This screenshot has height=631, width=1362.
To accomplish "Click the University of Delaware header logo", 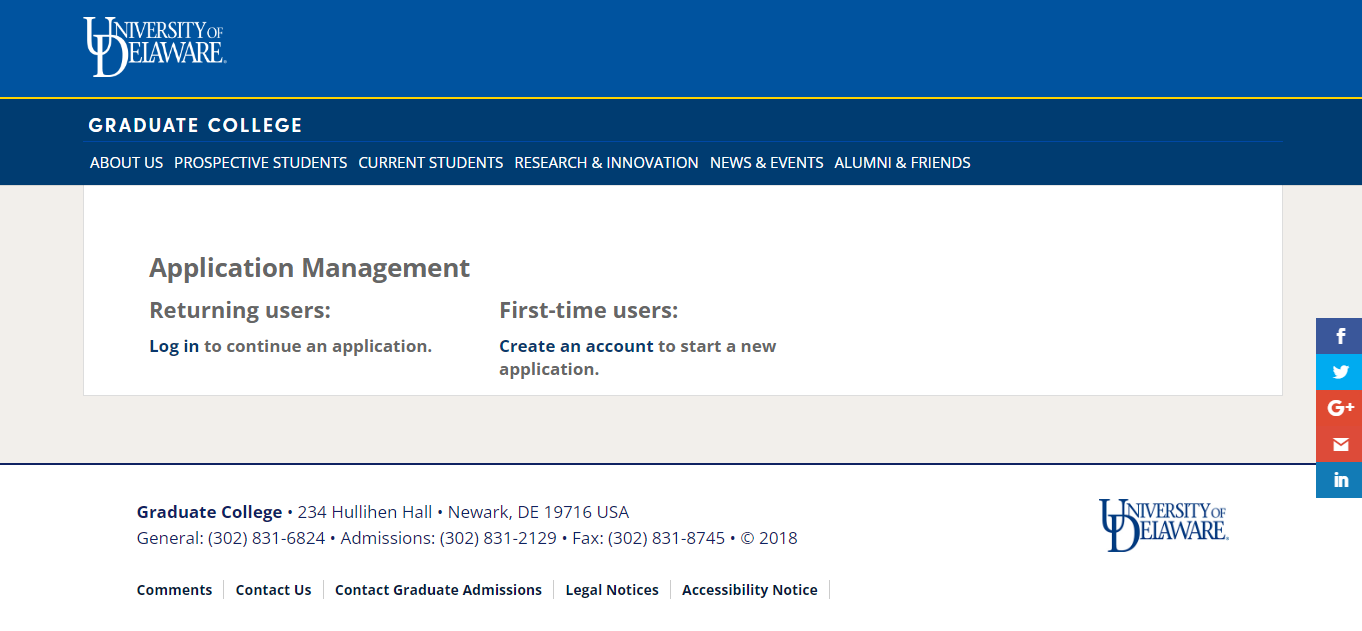I will [155, 44].
